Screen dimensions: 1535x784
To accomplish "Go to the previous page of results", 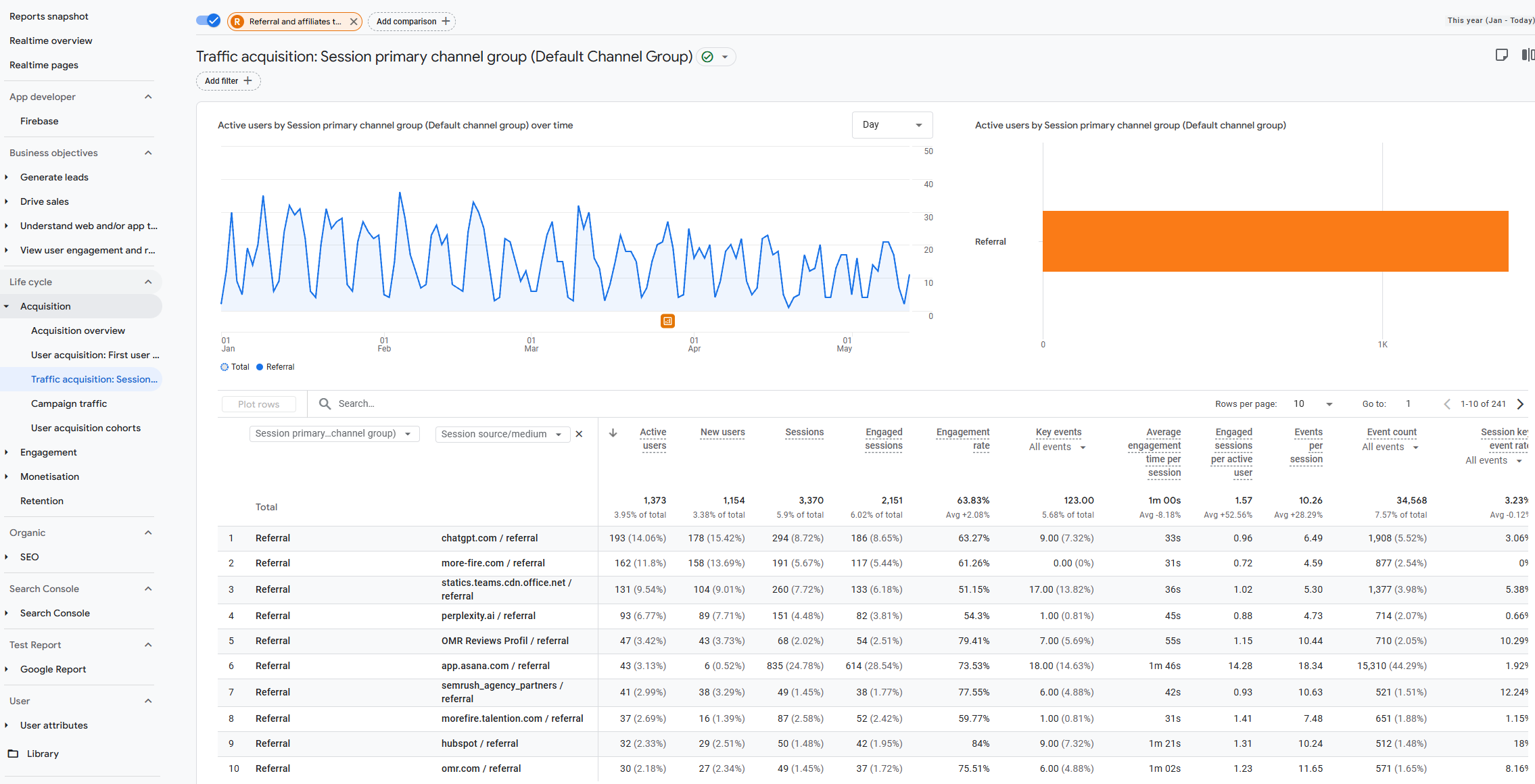I will 1446,404.
